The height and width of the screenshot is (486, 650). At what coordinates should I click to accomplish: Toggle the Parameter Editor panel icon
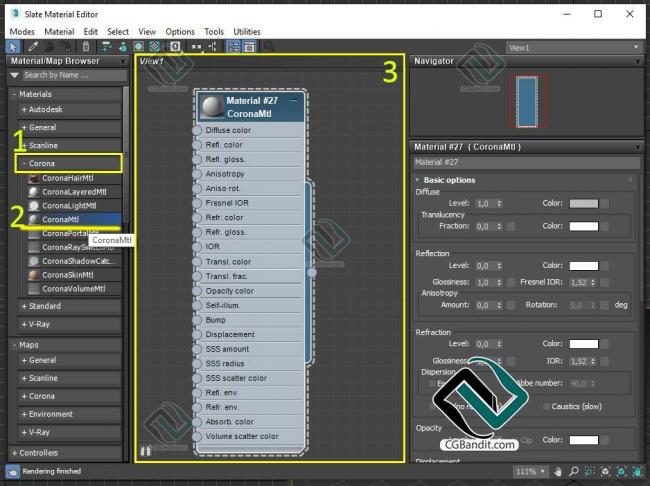pyautogui.click(x=249, y=47)
